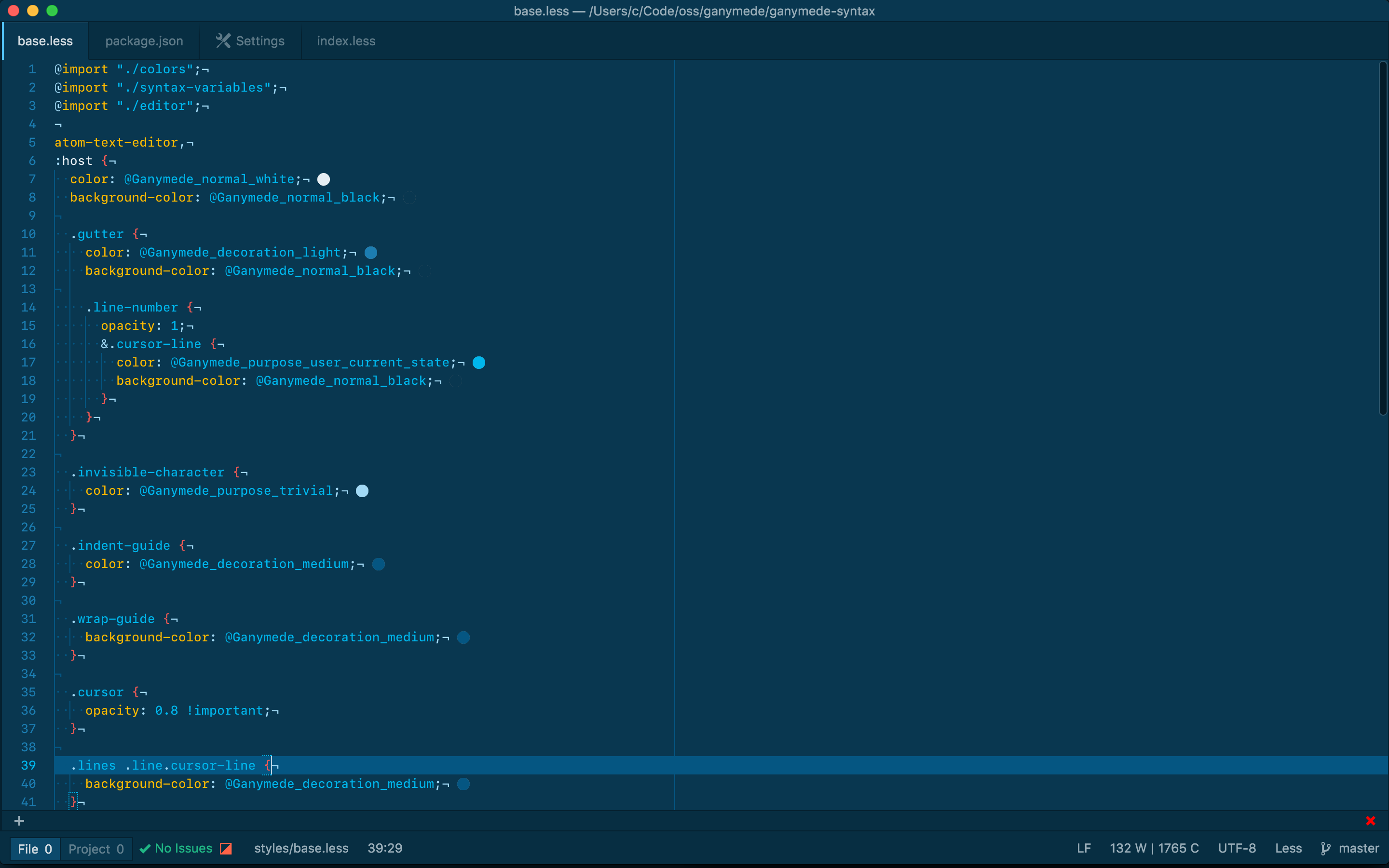Click the styles/base.less file path
The width and height of the screenshot is (1389, 868).
point(301,849)
